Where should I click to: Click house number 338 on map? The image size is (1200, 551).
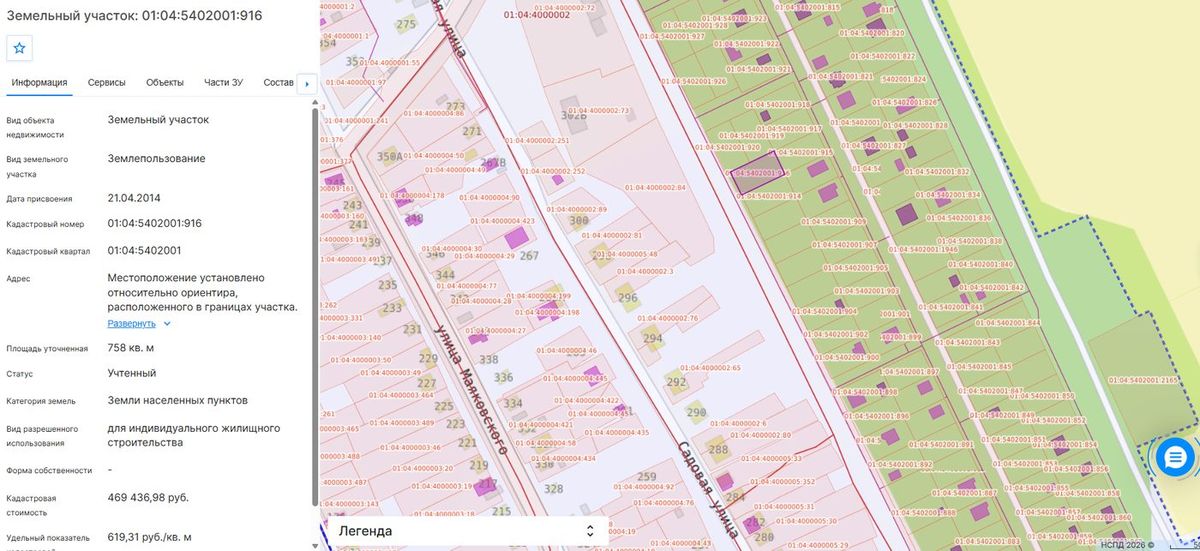(489, 359)
